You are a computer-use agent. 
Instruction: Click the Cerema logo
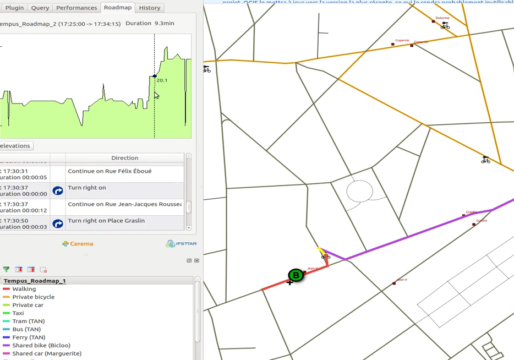[77, 244]
